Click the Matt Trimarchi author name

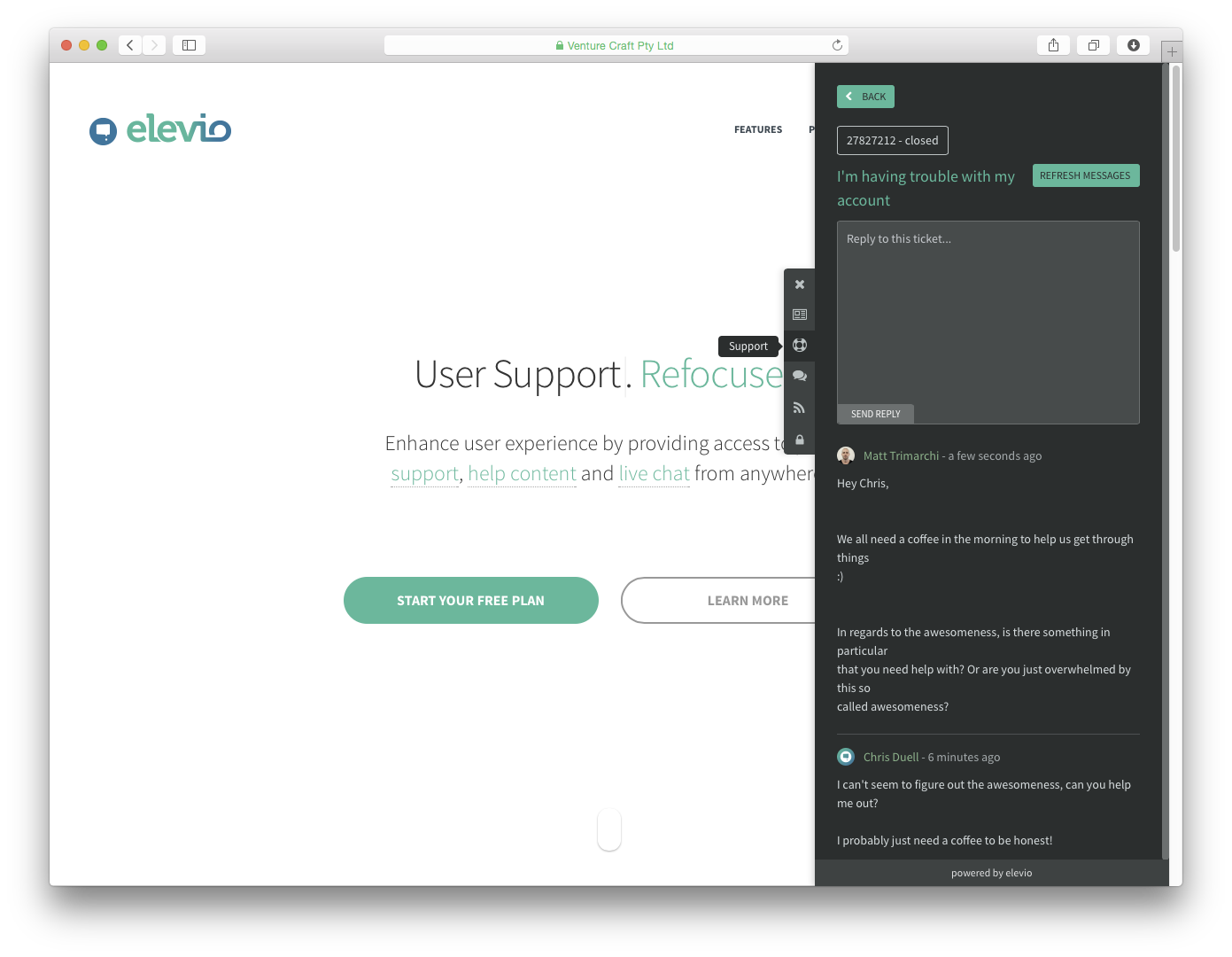click(x=901, y=456)
